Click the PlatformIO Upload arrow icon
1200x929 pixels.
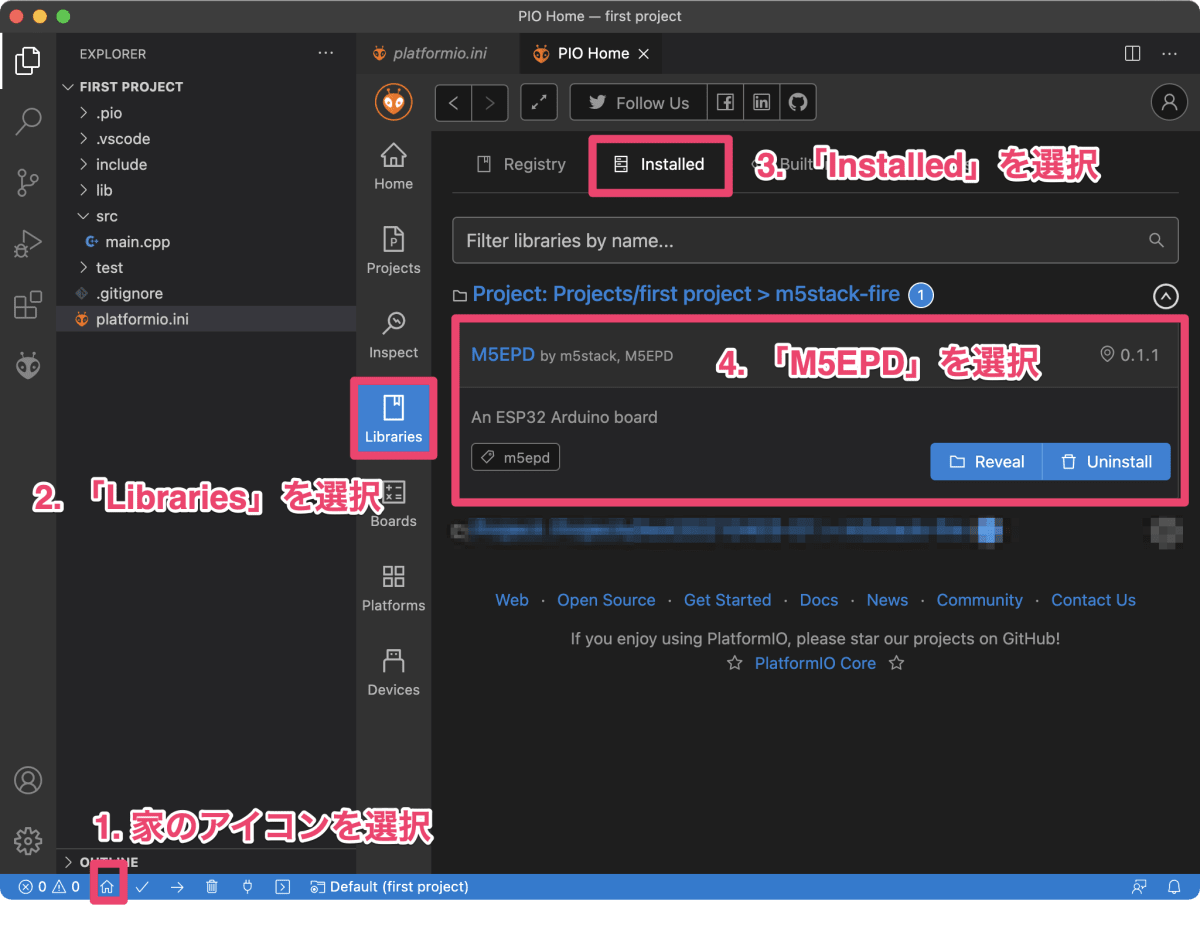pos(177,887)
